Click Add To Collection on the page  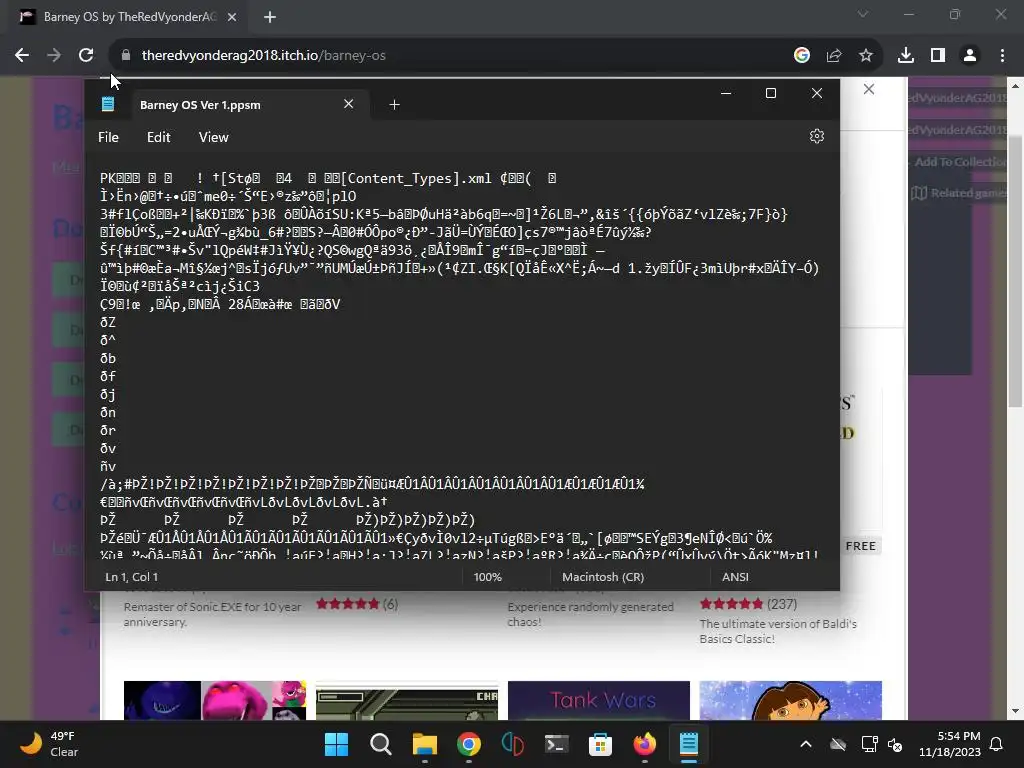click(x=960, y=162)
